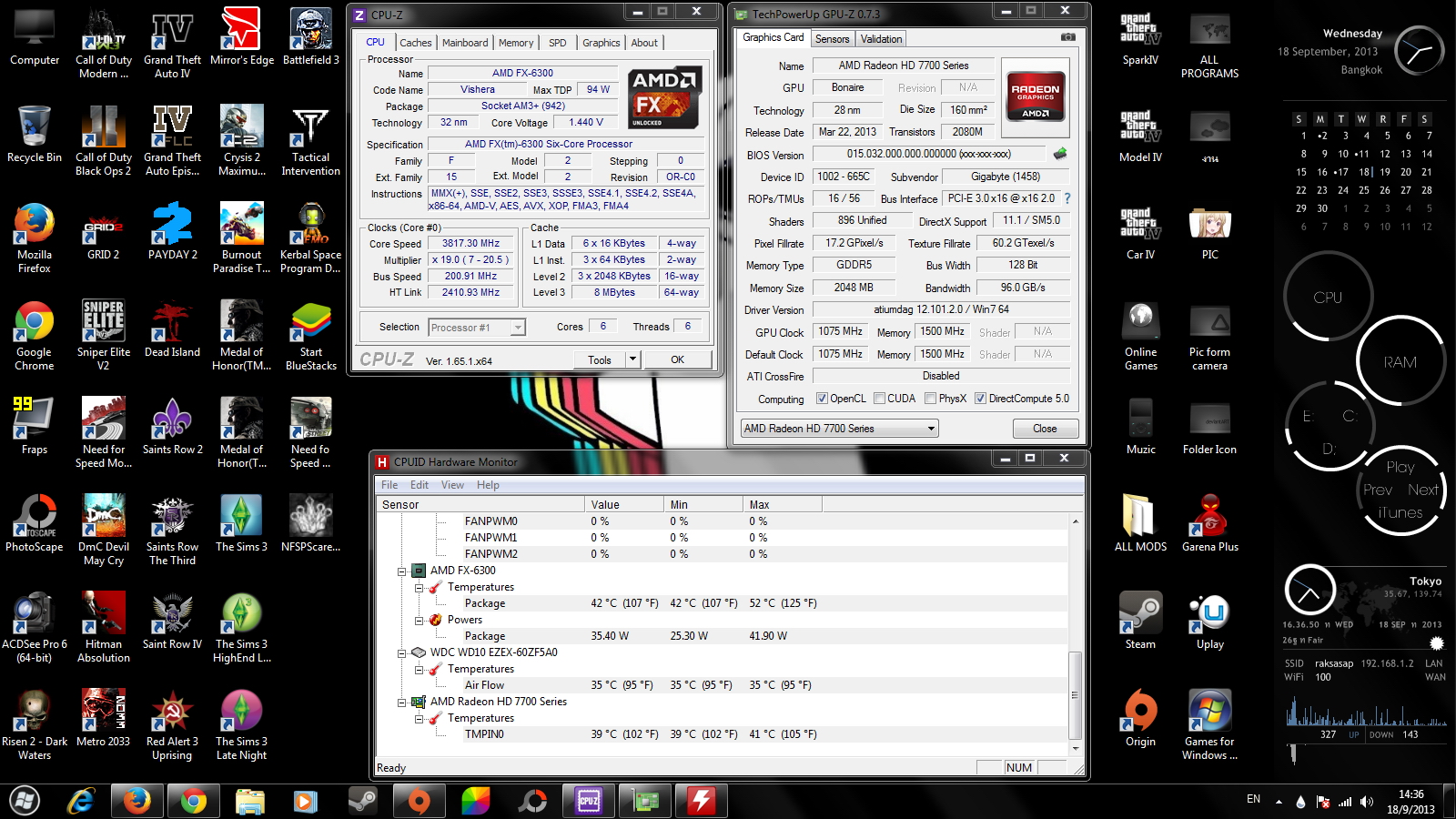Launch PAYDAY 2 desktop shortcut
This screenshot has width=1456, height=819.
point(173,232)
